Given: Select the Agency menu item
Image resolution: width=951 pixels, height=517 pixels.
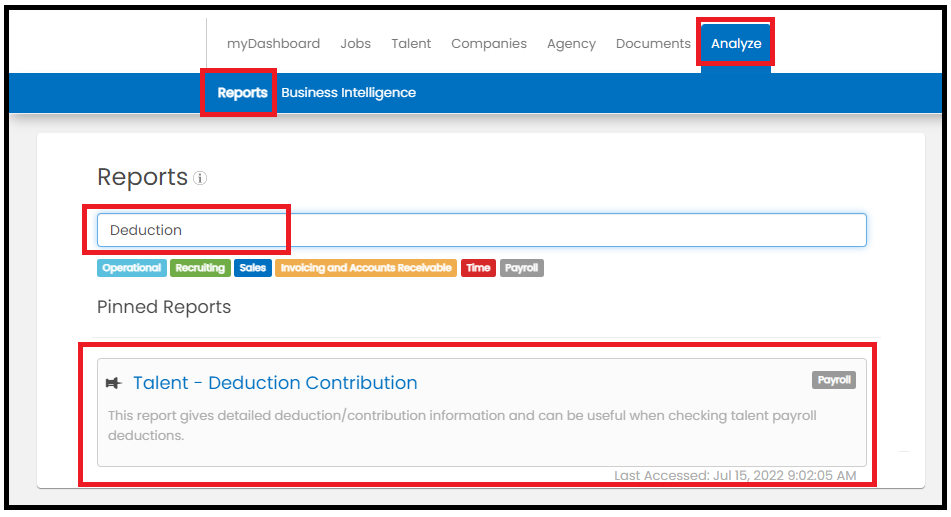Looking at the screenshot, I should pyautogui.click(x=571, y=44).
